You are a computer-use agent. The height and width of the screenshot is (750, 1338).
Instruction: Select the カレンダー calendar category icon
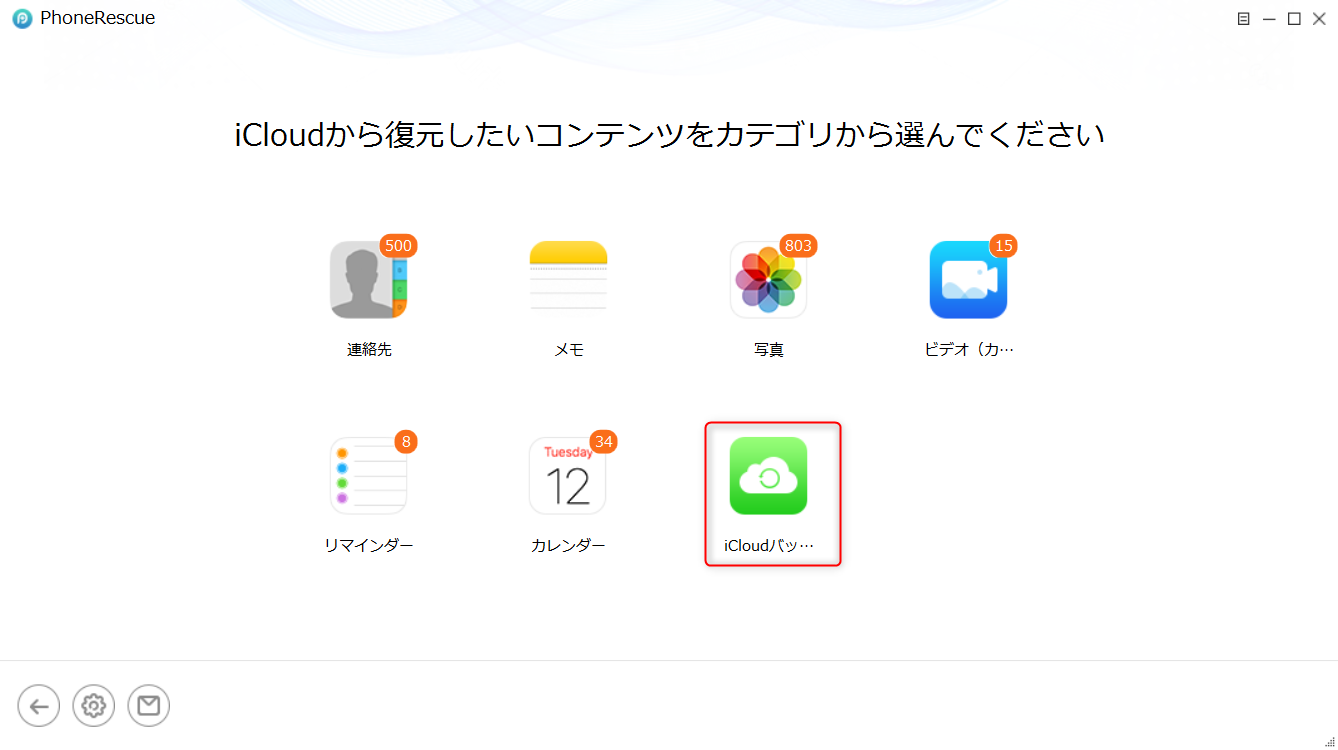point(568,476)
